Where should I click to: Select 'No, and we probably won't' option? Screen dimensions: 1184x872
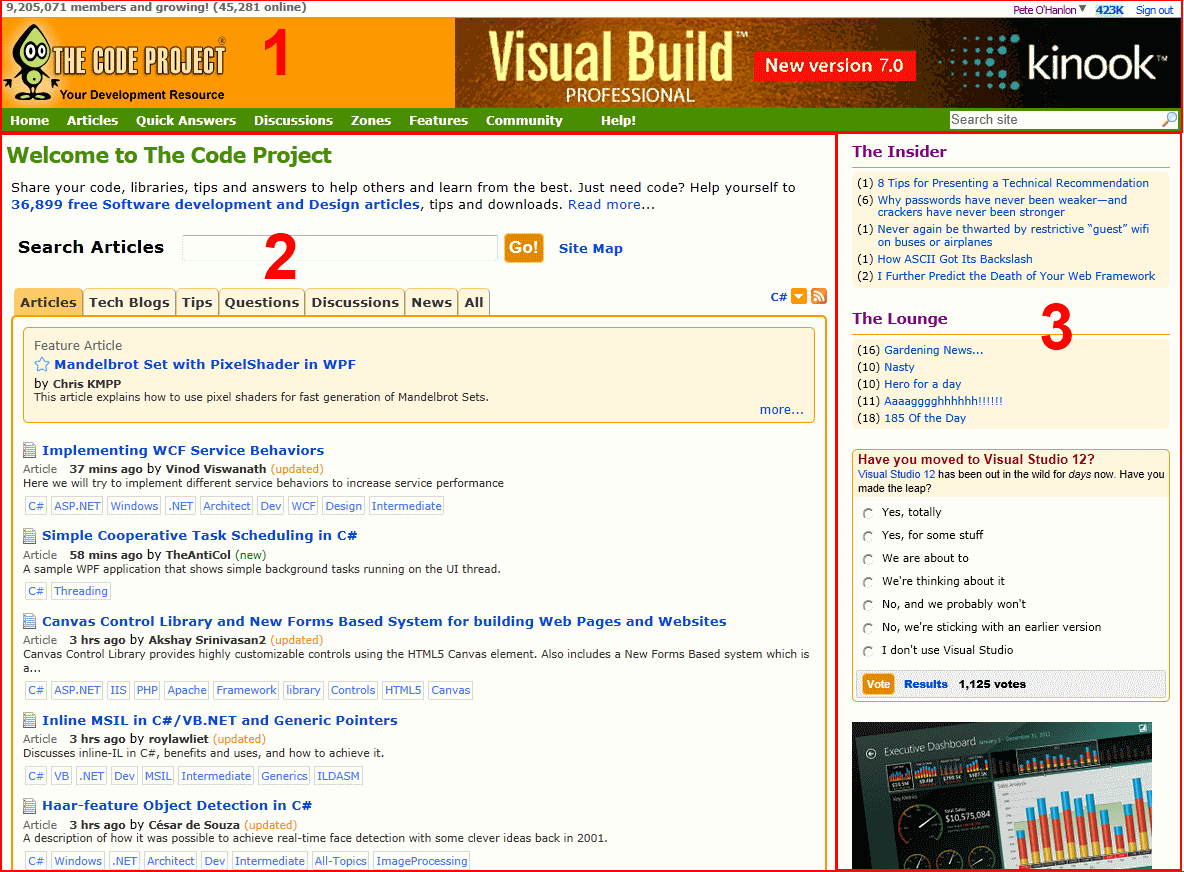point(868,605)
